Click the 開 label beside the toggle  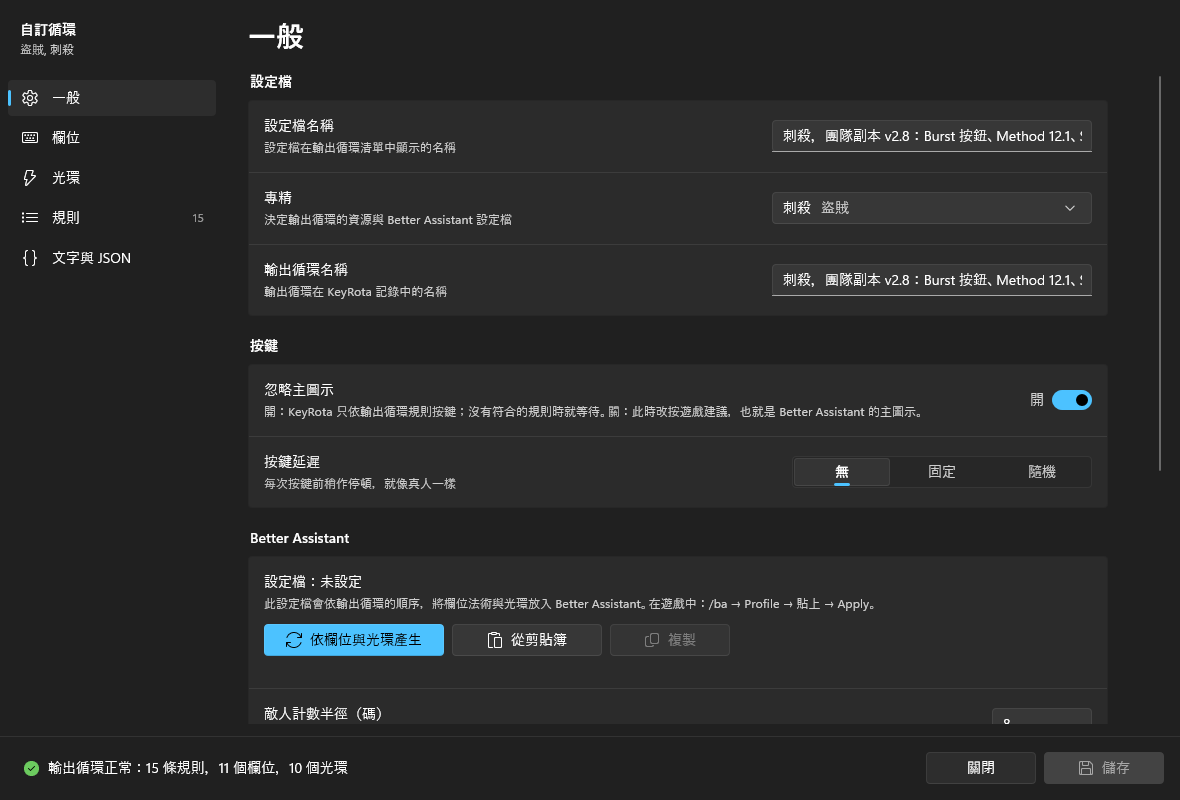tap(1036, 400)
